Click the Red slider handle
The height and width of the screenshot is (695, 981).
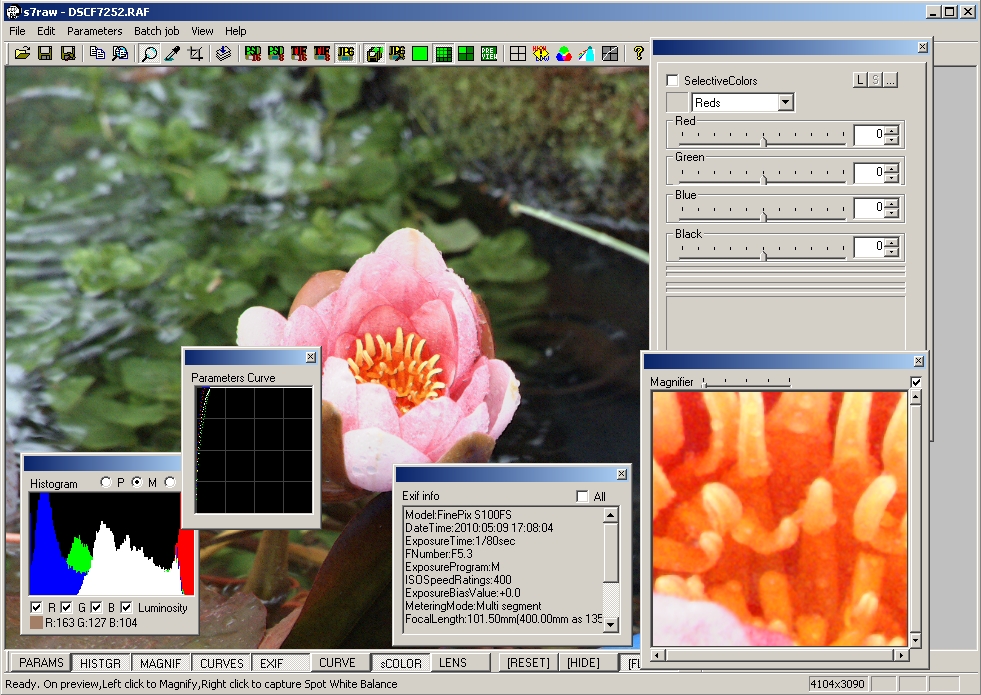pos(763,142)
